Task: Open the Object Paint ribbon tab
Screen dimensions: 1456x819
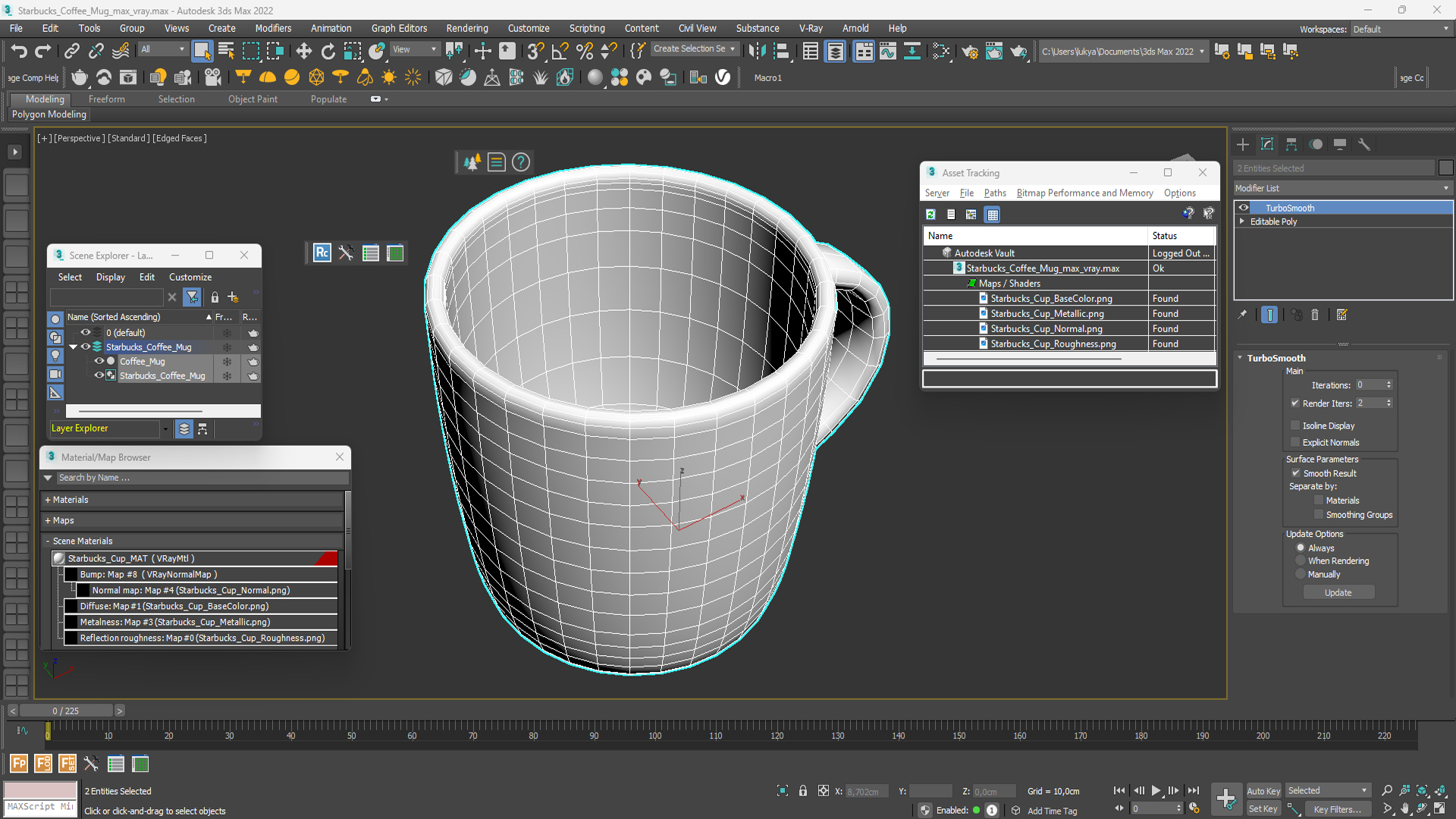Action: coord(253,99)
